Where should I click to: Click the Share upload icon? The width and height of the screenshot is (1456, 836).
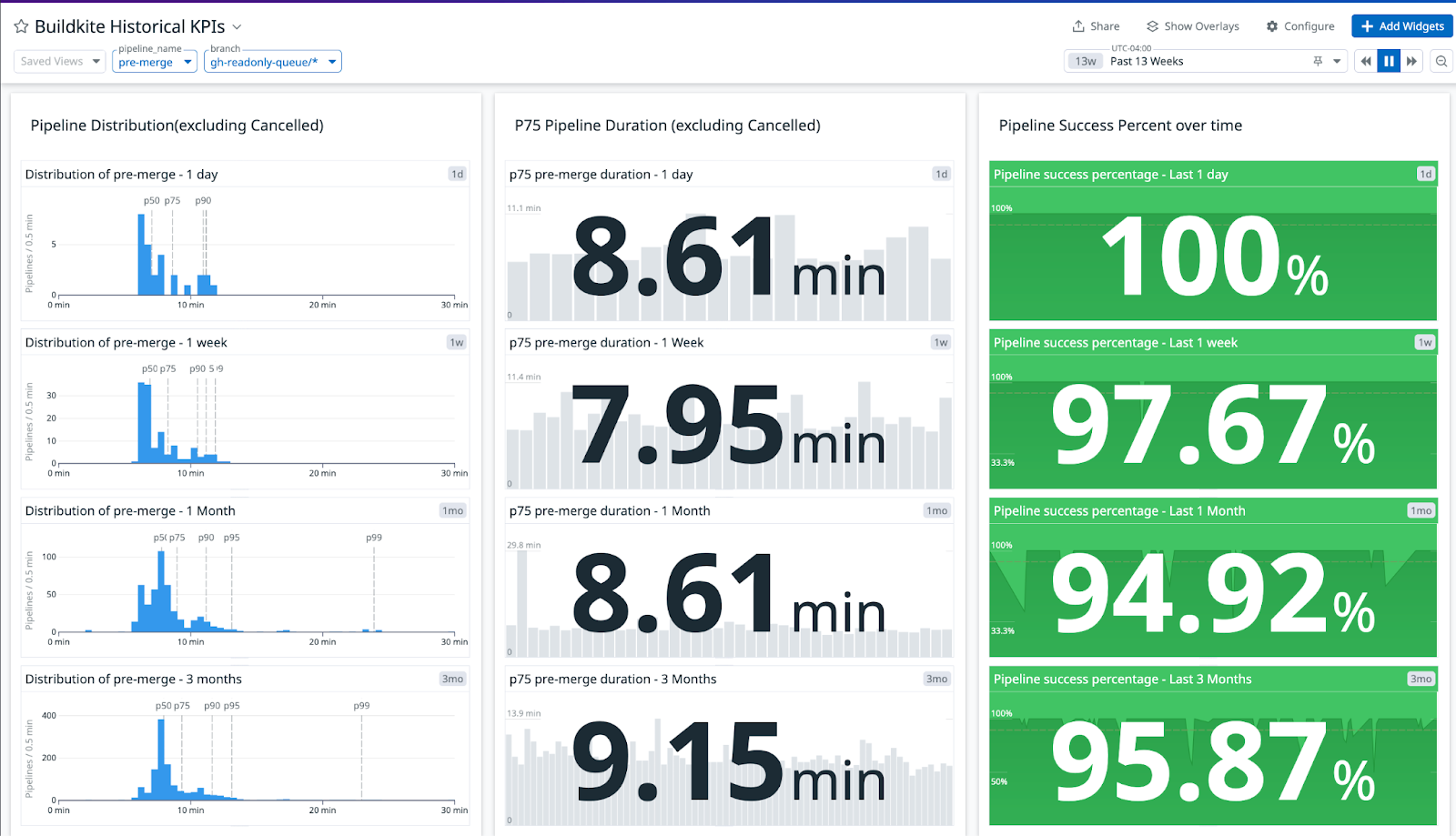(1078, 26)
